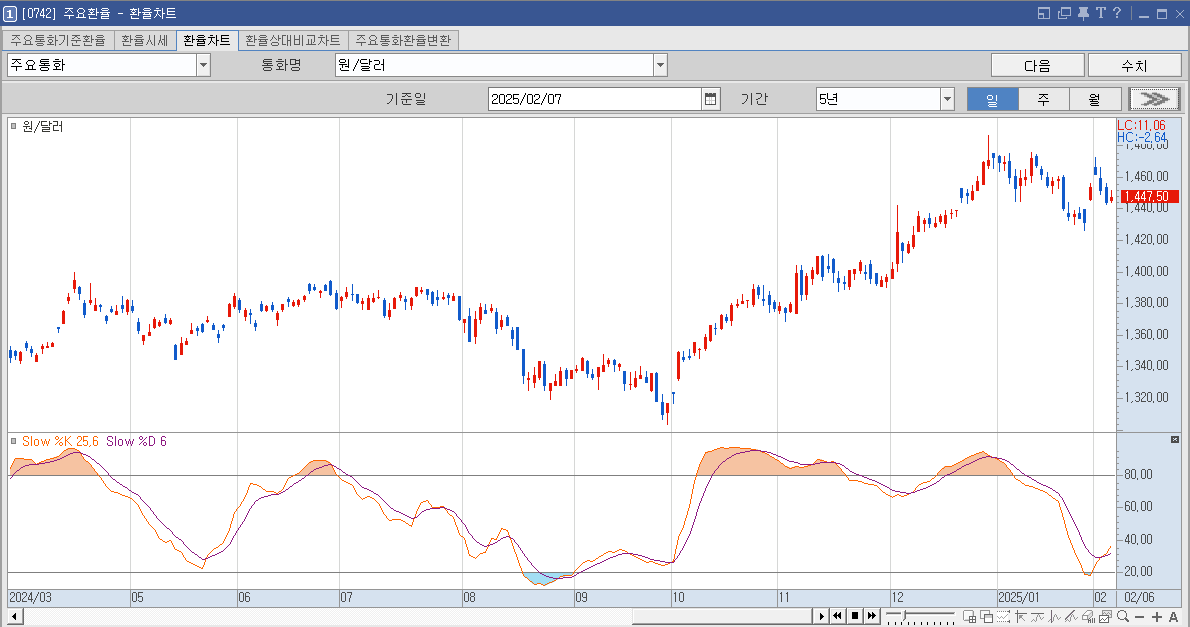
Task: Click the eraser chart tool icon
Action: pos(1088,616)
